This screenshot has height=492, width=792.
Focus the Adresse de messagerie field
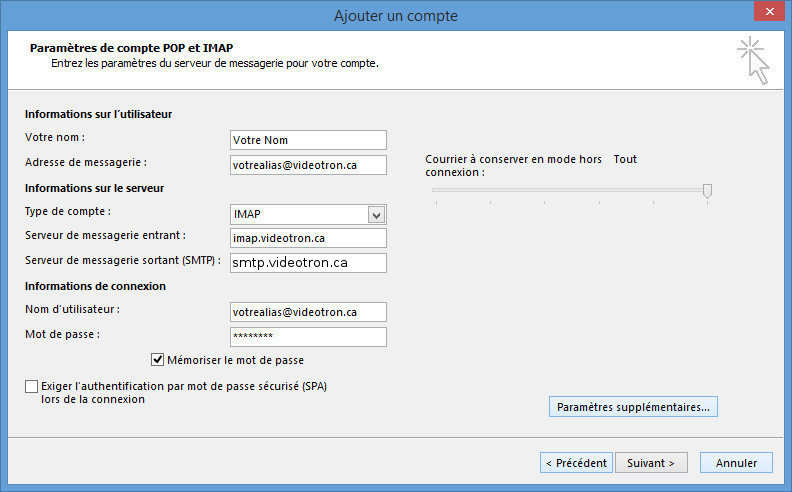pyautogui.click(x=308, y=164)
